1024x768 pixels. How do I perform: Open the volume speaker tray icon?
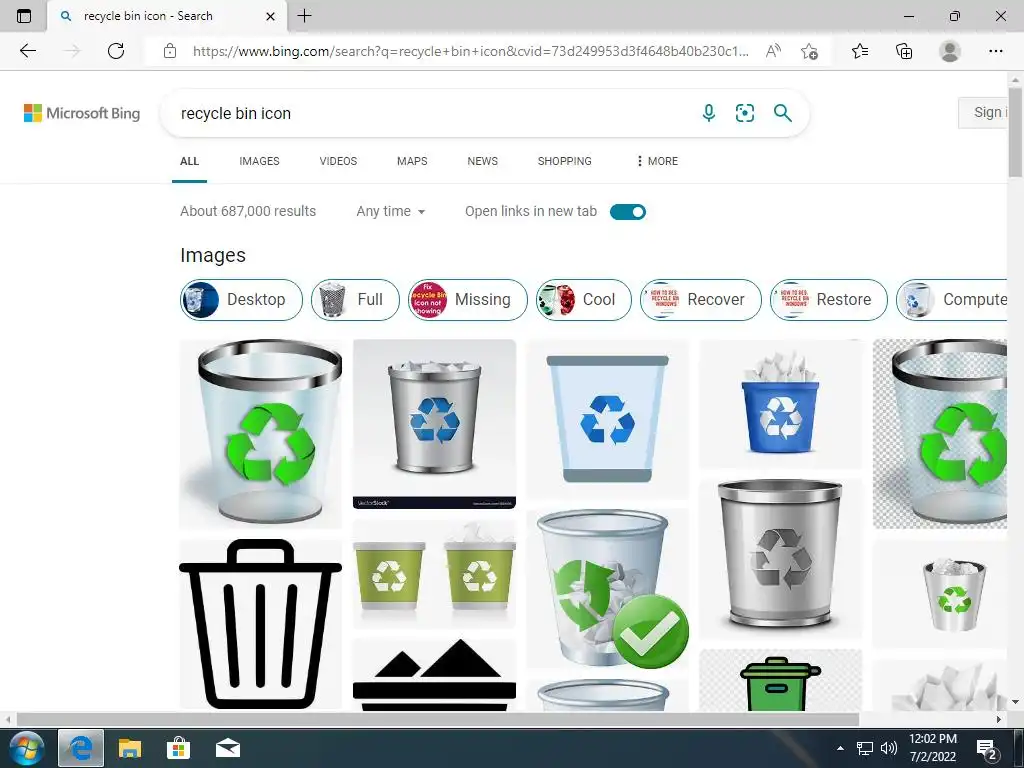(x=889, y=748)
